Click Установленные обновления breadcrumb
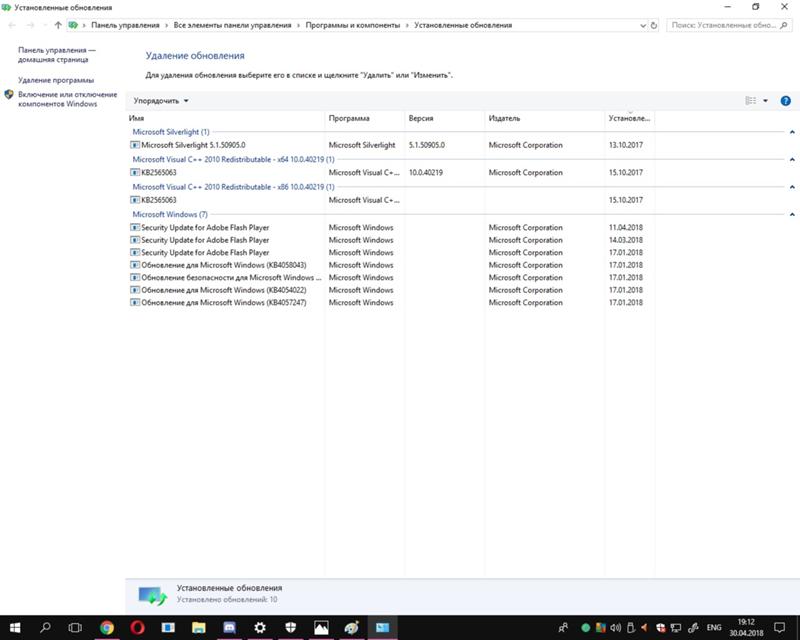This screenshot has height=640, width=800. tap(463, 25)
